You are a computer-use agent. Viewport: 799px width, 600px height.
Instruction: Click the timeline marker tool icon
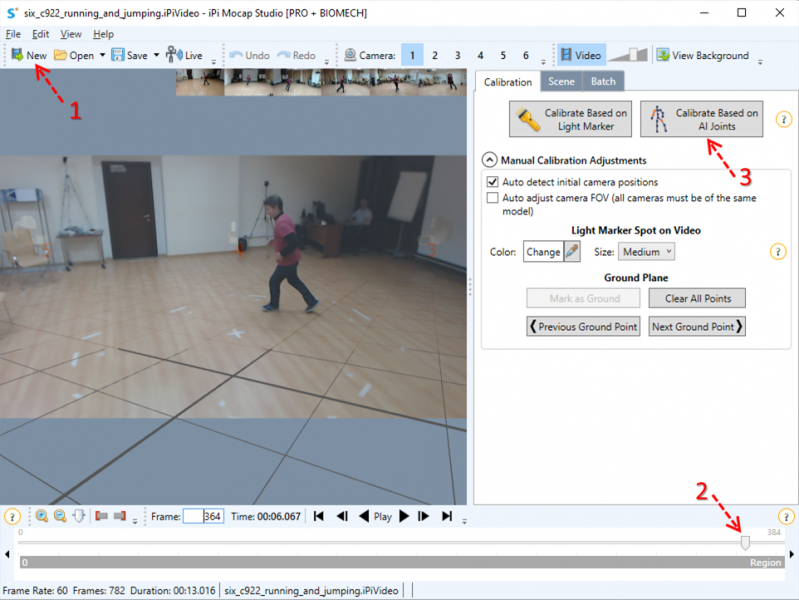click(79, 516)
